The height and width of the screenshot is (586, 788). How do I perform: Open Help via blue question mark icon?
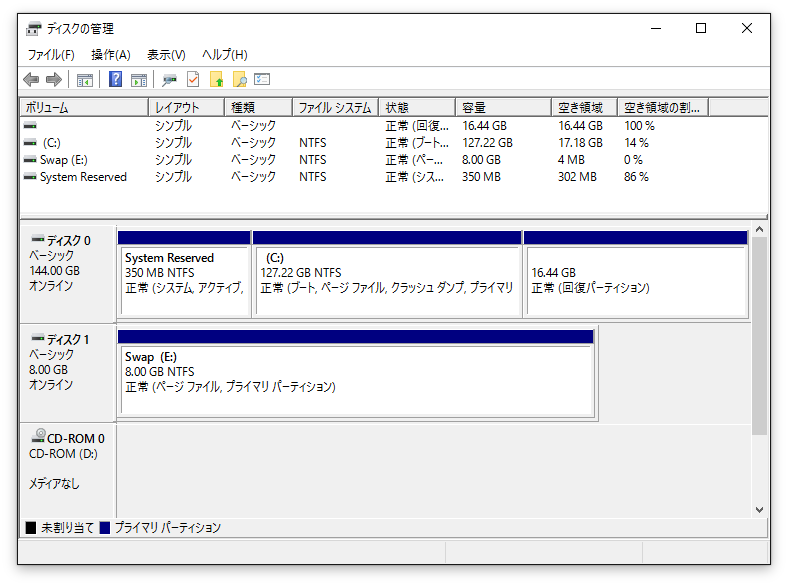pyautogui.click(x=116, y=79)
